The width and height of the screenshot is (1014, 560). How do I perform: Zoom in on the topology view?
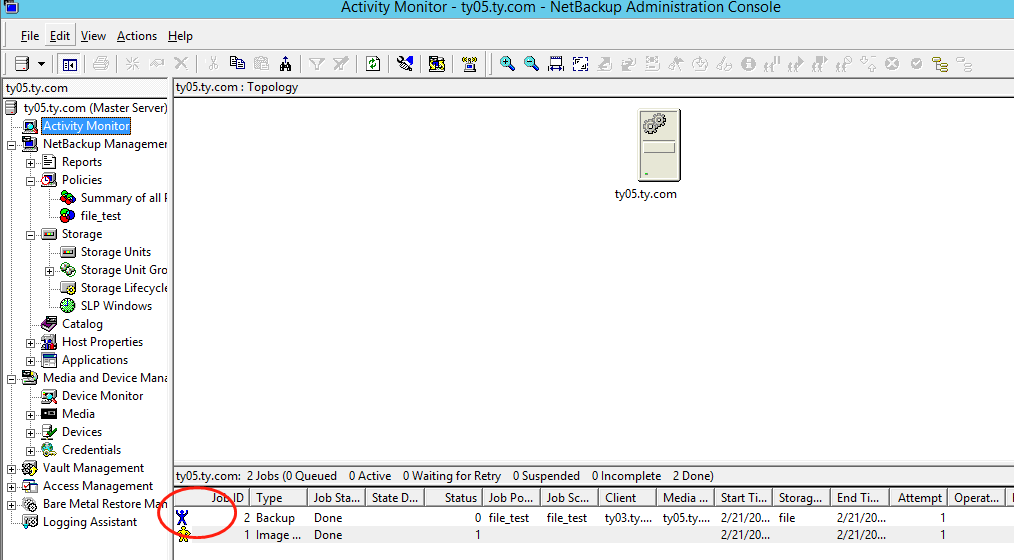[x=507, y=63]
